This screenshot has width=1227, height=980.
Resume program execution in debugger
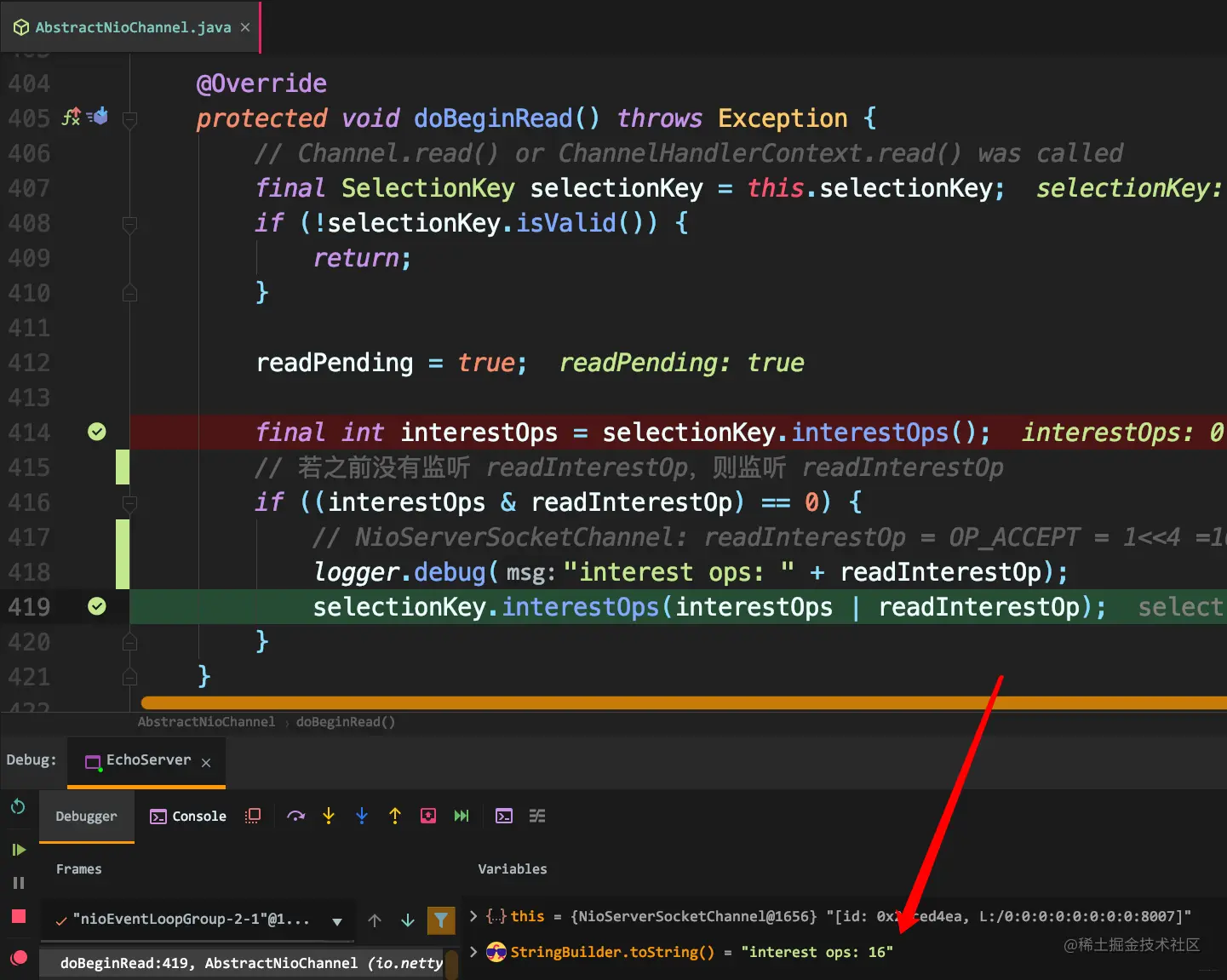[18, 850]
